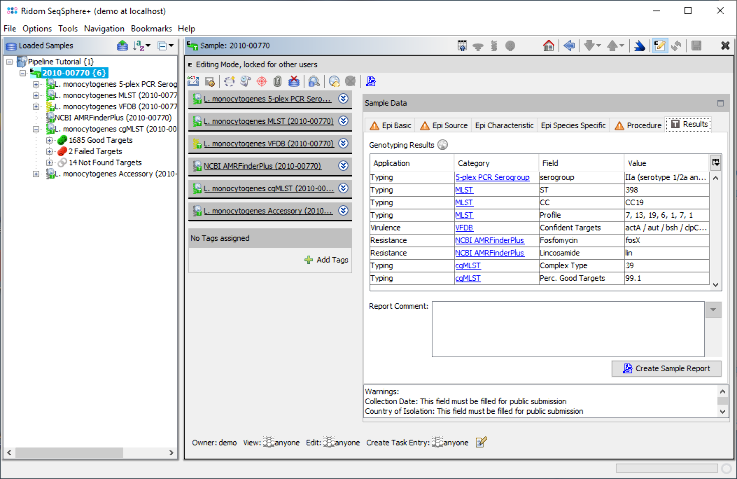The width and height of the screenshot is (737, 479).
Task: Click the paperclip attachment icon
Action: click(277, 81)
